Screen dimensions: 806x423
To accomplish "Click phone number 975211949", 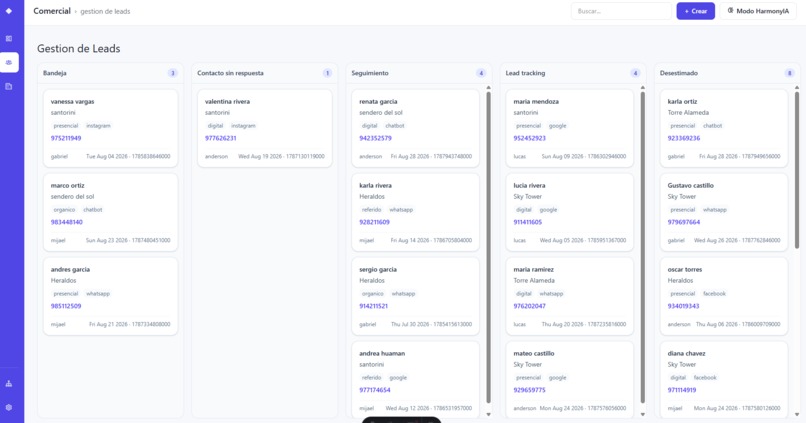I will pos(66,138).
